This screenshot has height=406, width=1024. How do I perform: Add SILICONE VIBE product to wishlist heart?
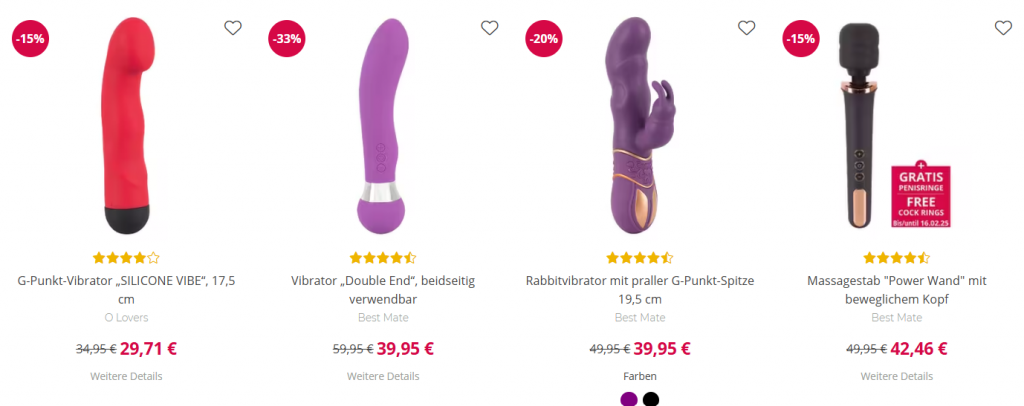click(233, 27)
